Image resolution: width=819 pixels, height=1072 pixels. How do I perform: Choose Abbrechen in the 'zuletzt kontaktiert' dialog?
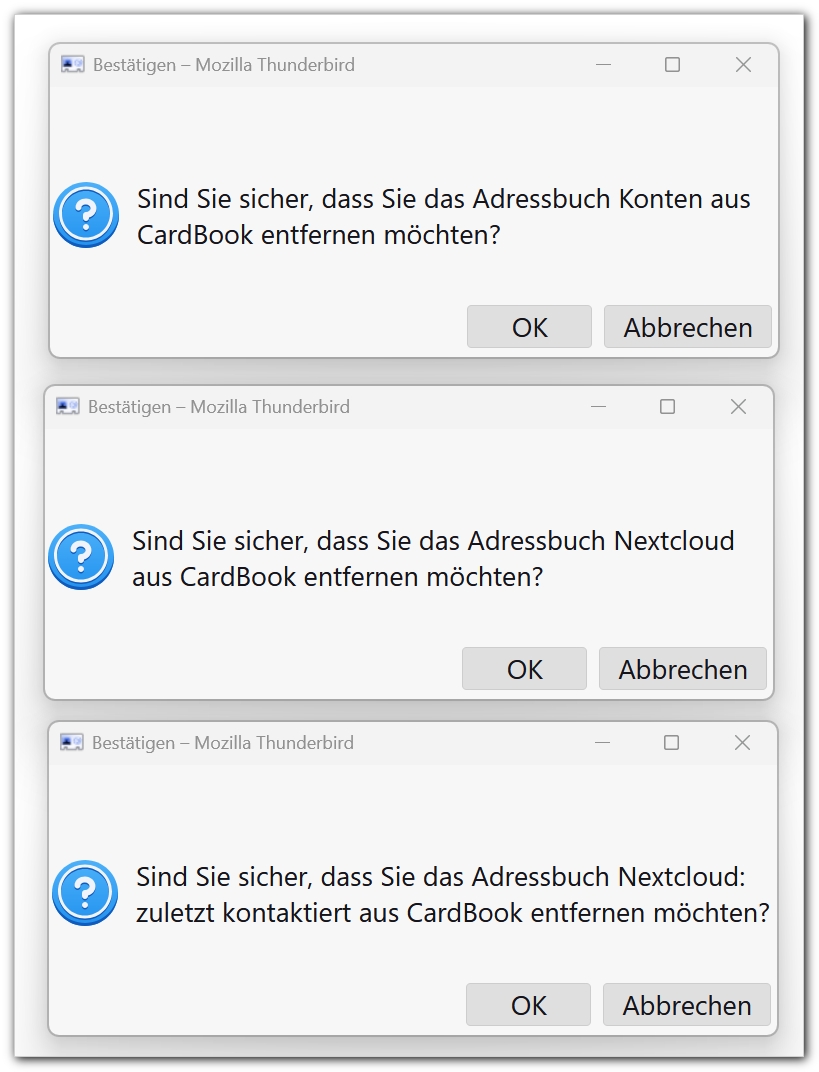pos(687,1005)
